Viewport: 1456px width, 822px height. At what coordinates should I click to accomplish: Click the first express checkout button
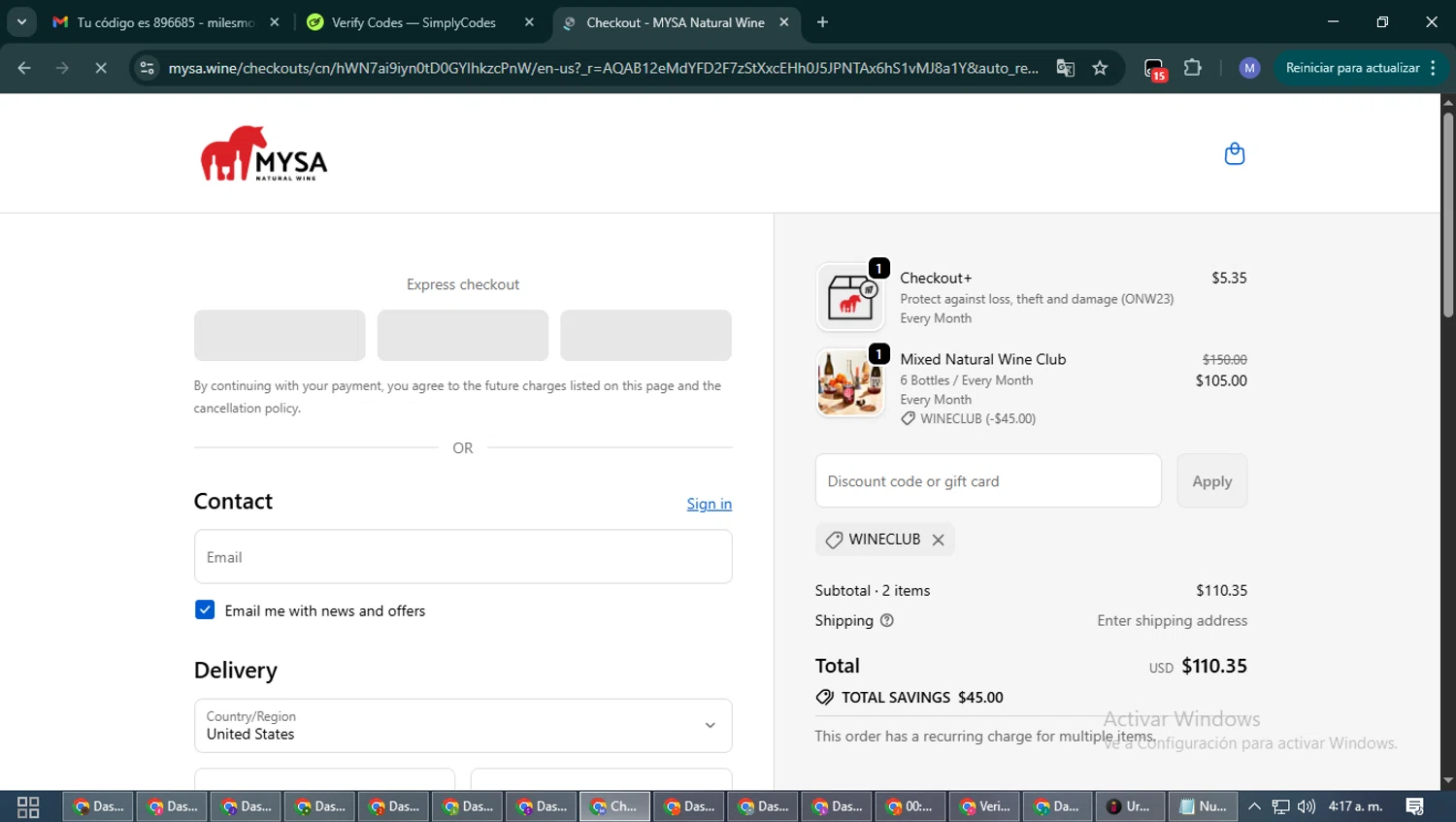[280, 335]
